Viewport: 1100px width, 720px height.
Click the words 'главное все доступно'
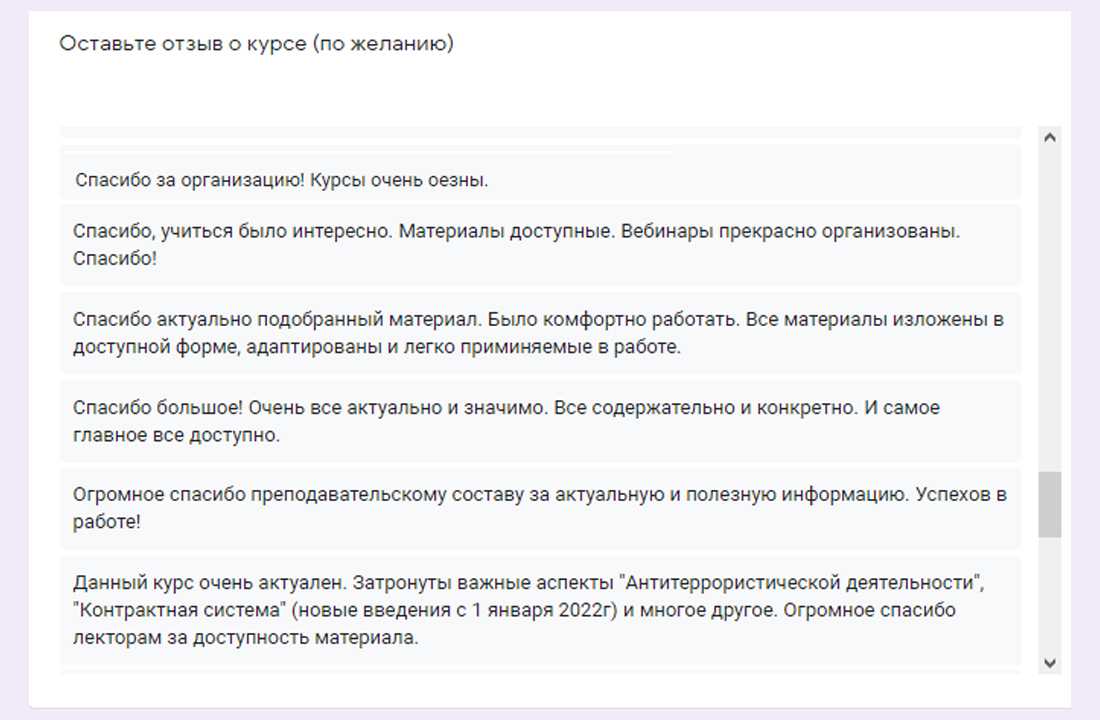(175, 435)
